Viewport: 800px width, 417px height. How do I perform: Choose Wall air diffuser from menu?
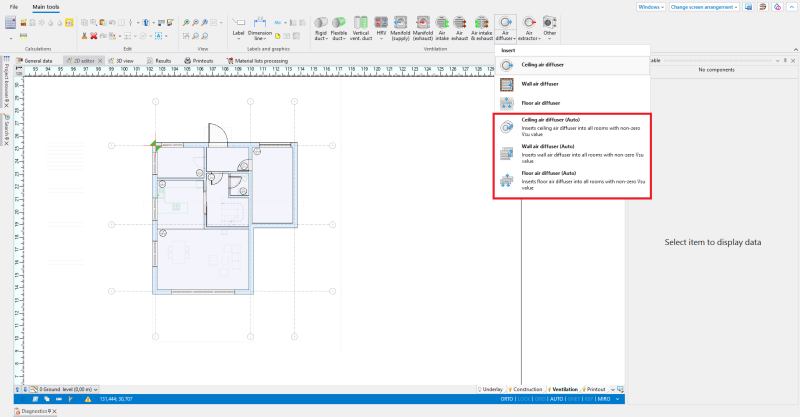(572, 84)
